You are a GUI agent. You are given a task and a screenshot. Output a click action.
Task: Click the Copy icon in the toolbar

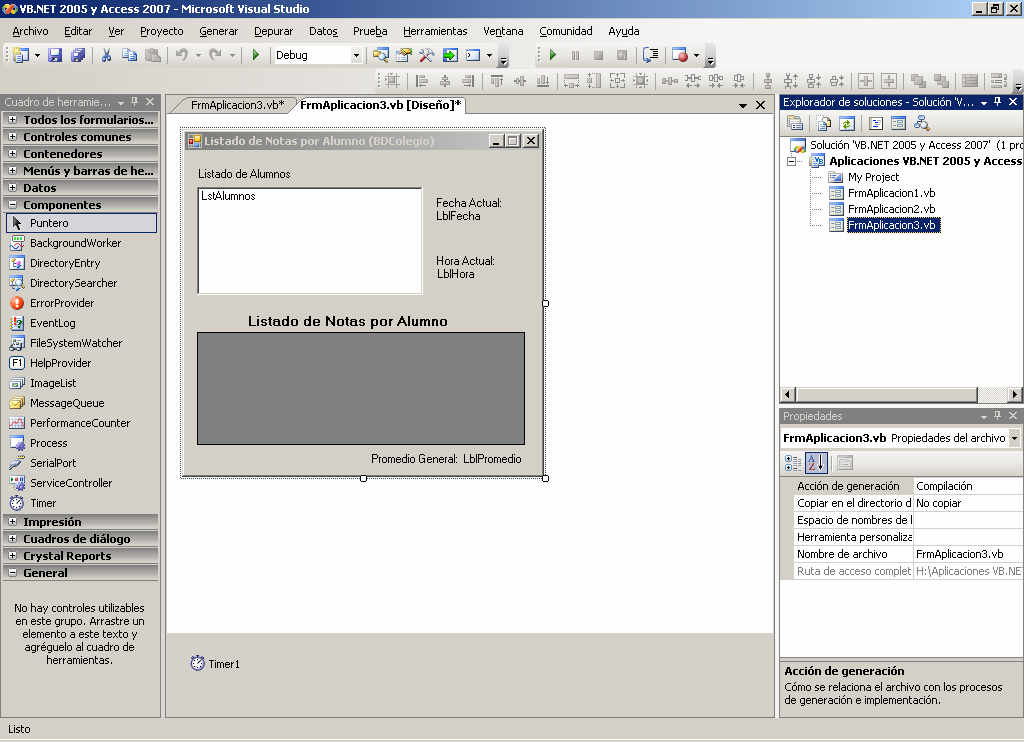point(129,56)
